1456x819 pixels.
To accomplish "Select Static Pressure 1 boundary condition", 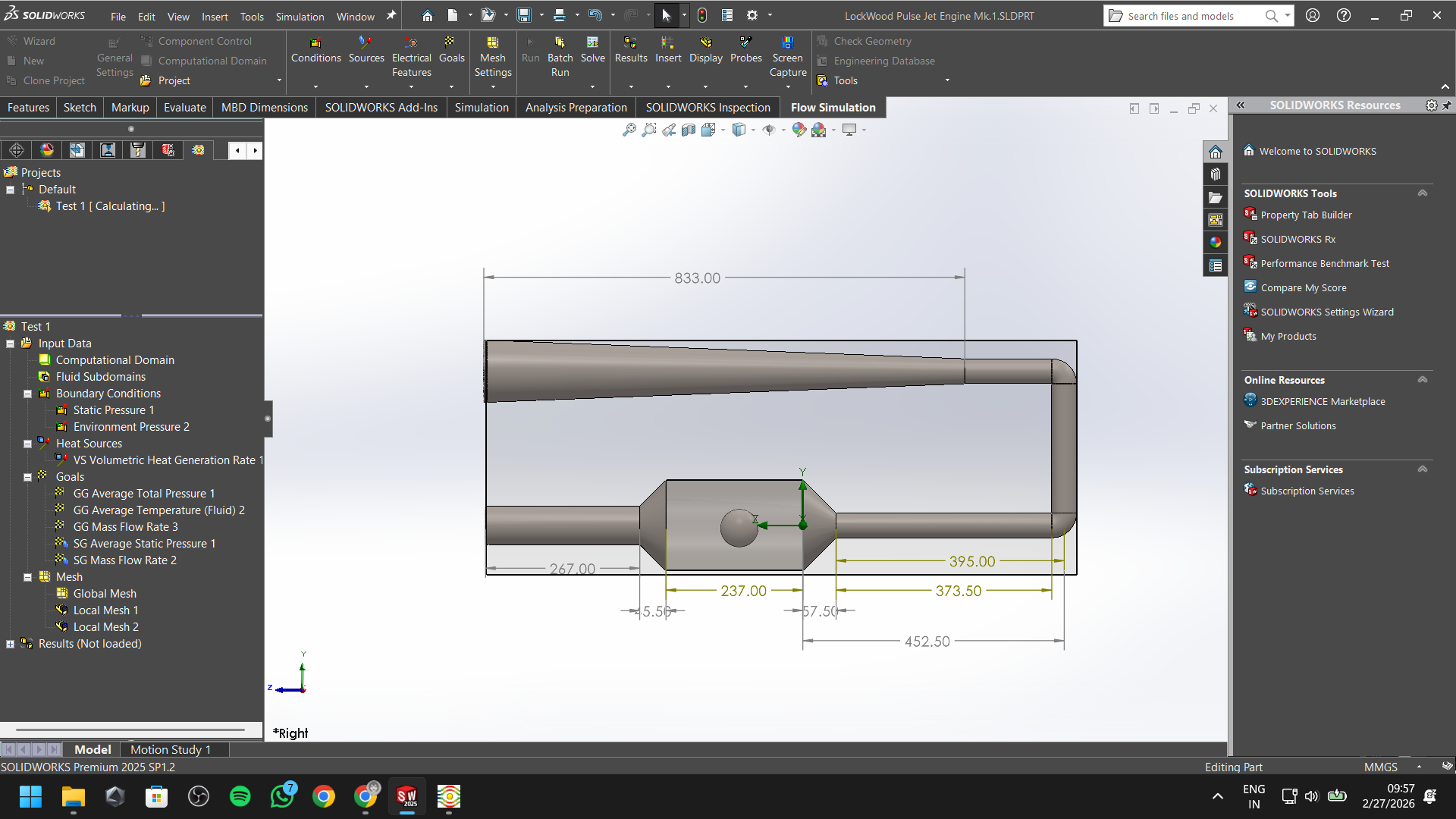I will pos(114,410).
